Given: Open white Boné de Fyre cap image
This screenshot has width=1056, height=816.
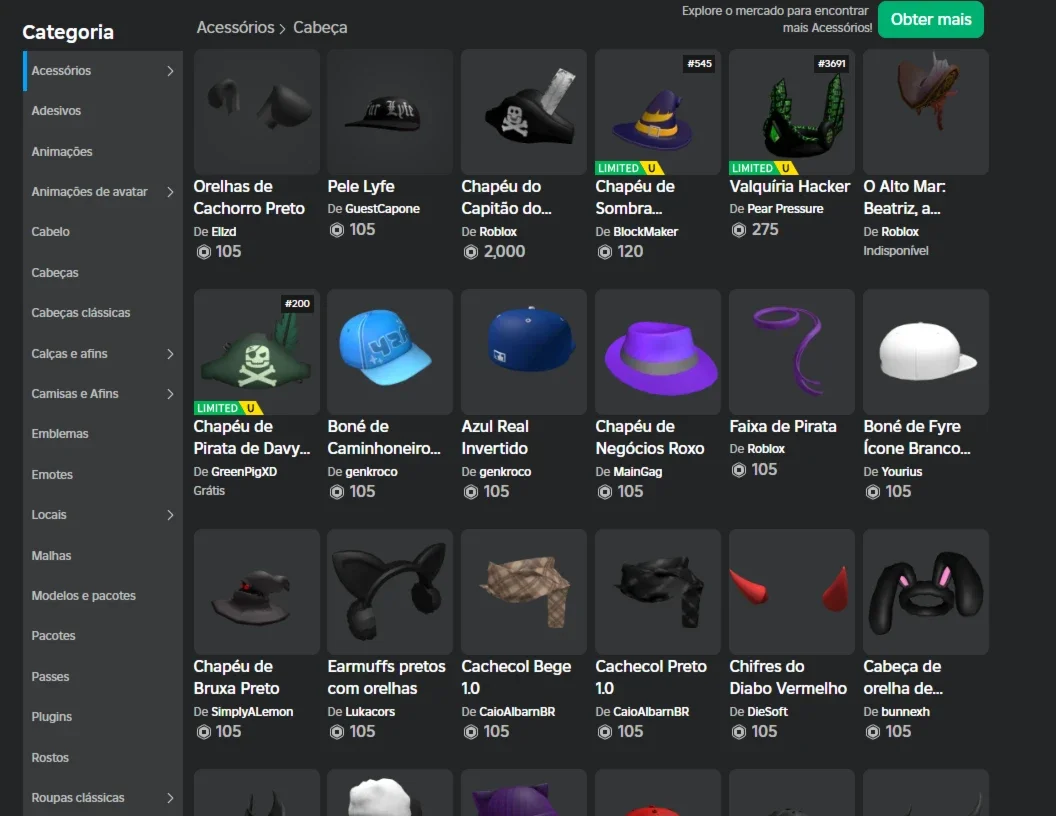Looking at the screenshot, I should pyautogui.click(x=926, y=352).
